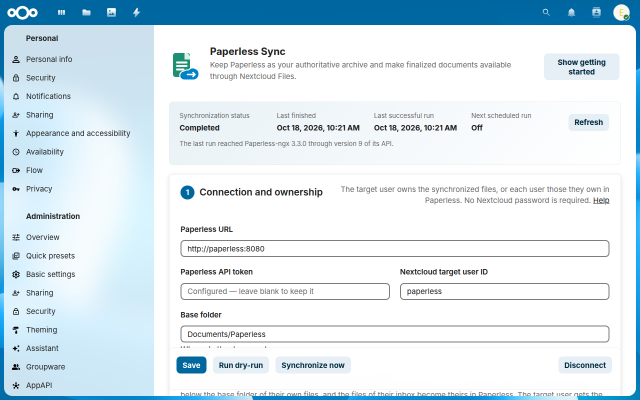Open the Dashboard app icon in top bar
Viewport: 640px width, 400px height.
pyautogui.click(x=62, y=13)
